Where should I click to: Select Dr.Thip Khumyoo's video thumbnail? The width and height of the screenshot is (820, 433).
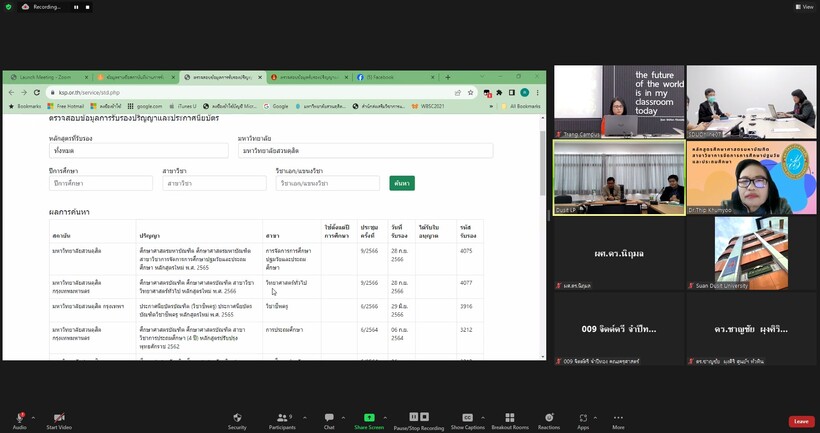[751, 178]
